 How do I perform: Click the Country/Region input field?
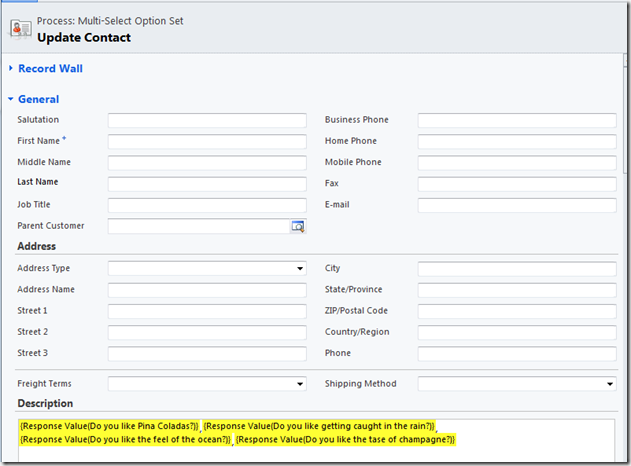(x=517, y=332)
